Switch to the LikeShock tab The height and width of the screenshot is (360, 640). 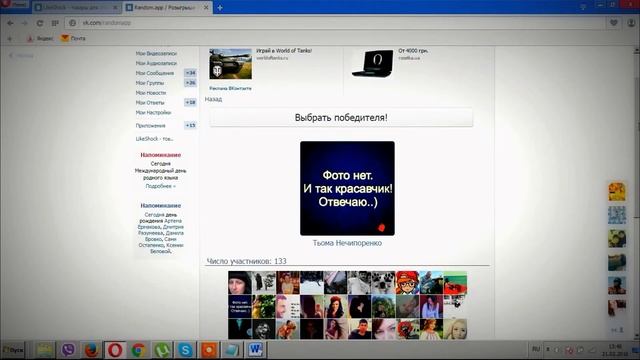[x=77, y=7]
